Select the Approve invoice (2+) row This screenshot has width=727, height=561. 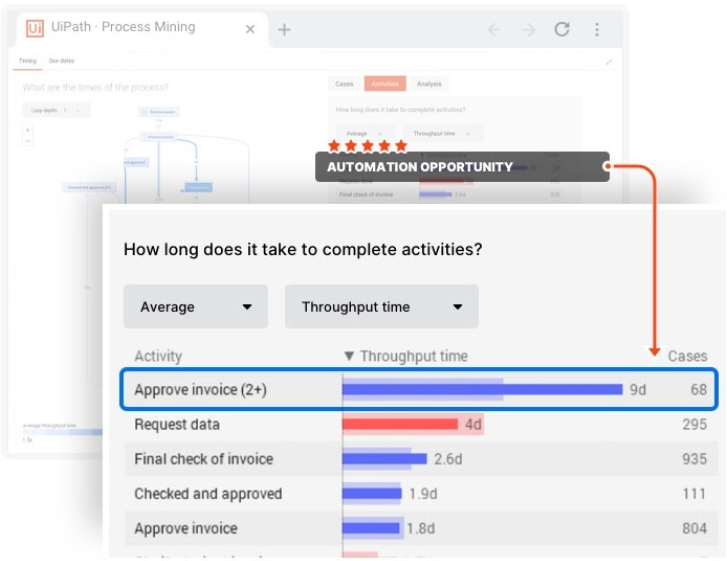coord(419,389)
